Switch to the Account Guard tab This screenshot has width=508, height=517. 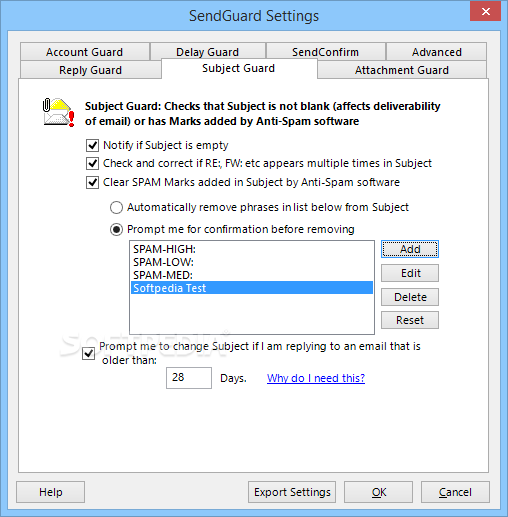pos(85,52)
